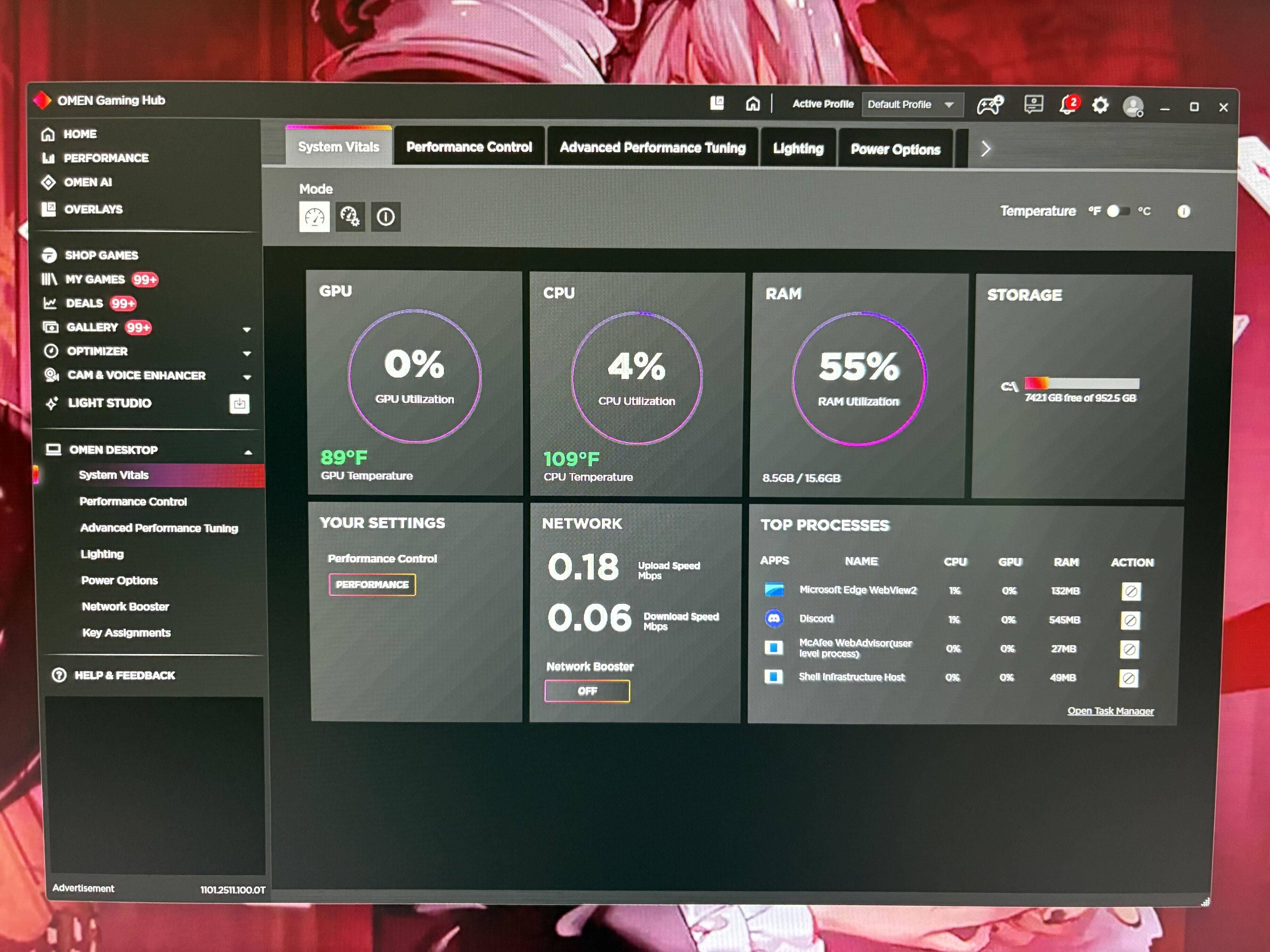End the Shell Infrastructure Host process
This screenshot has width=1270, height=952.
click(1129, 679)
